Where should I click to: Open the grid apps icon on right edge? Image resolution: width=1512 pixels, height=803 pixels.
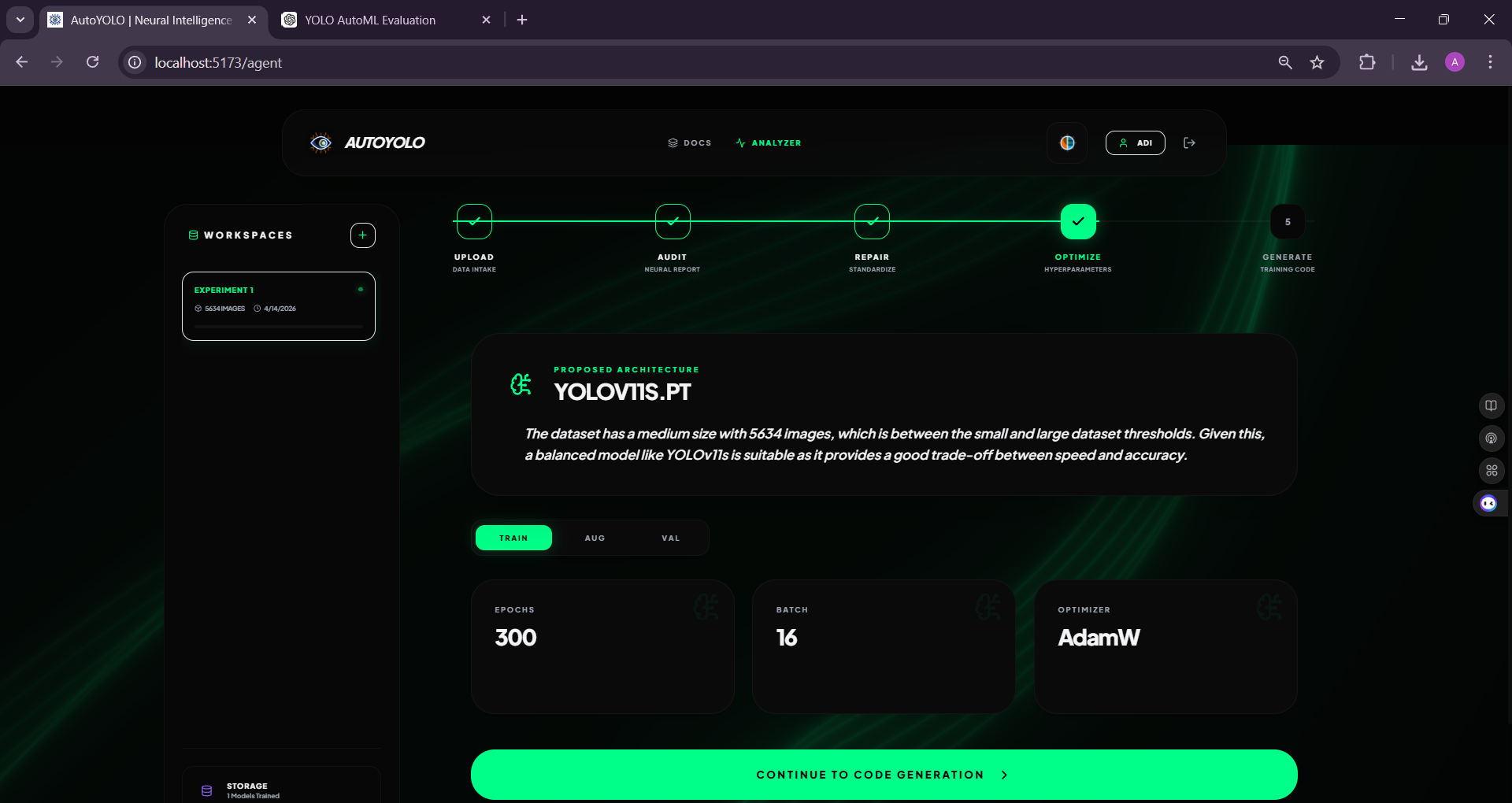tap(1491, 471)
